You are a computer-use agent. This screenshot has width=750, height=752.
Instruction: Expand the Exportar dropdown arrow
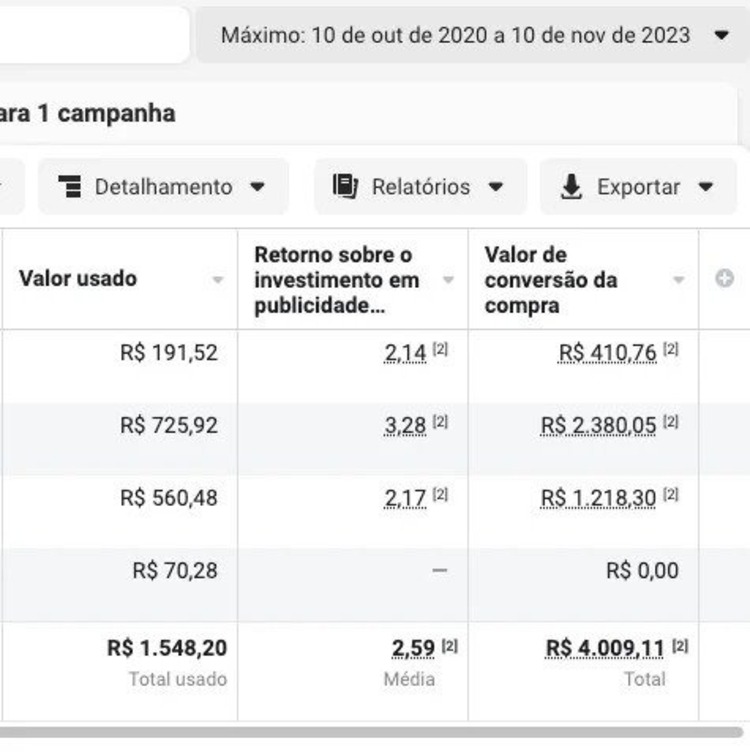[705, 187]
